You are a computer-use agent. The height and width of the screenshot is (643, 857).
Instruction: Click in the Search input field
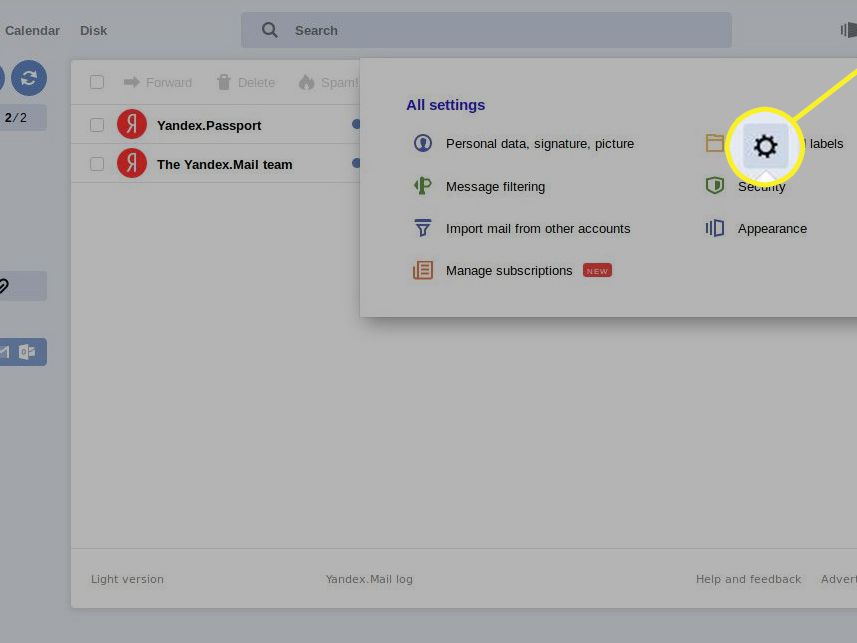point(486,30)
